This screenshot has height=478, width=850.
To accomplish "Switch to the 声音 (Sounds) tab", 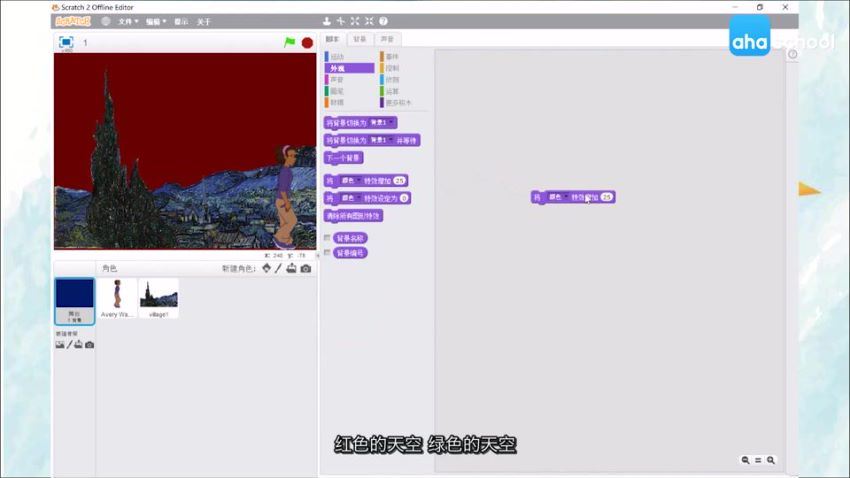I will tap(387, 39).
